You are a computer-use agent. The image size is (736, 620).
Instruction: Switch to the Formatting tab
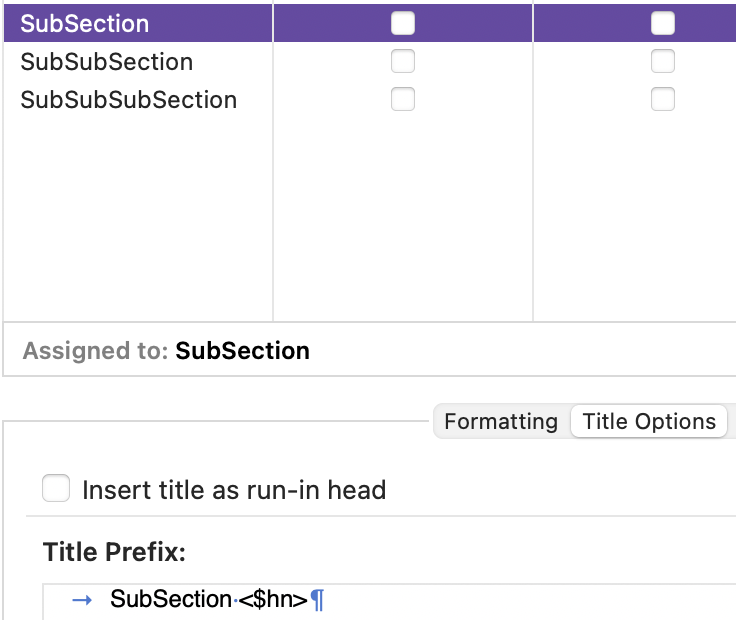pos(501,421)
